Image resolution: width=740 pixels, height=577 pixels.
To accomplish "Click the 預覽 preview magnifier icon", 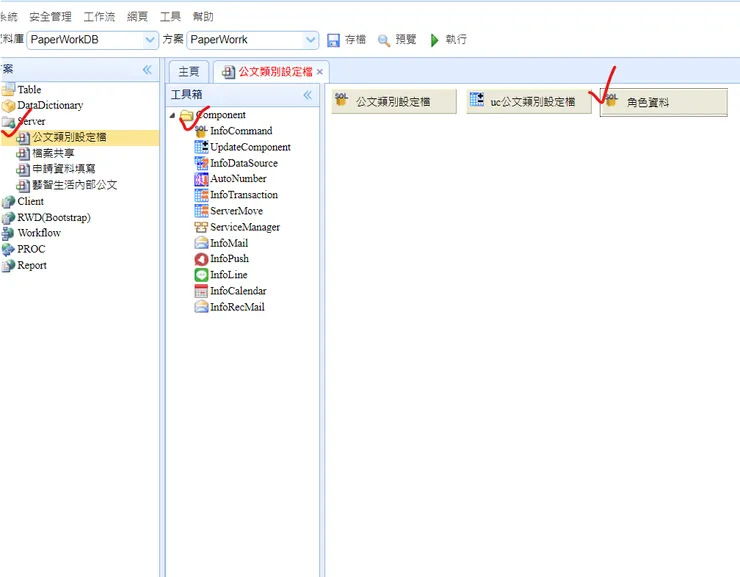I will coord(384,41).
